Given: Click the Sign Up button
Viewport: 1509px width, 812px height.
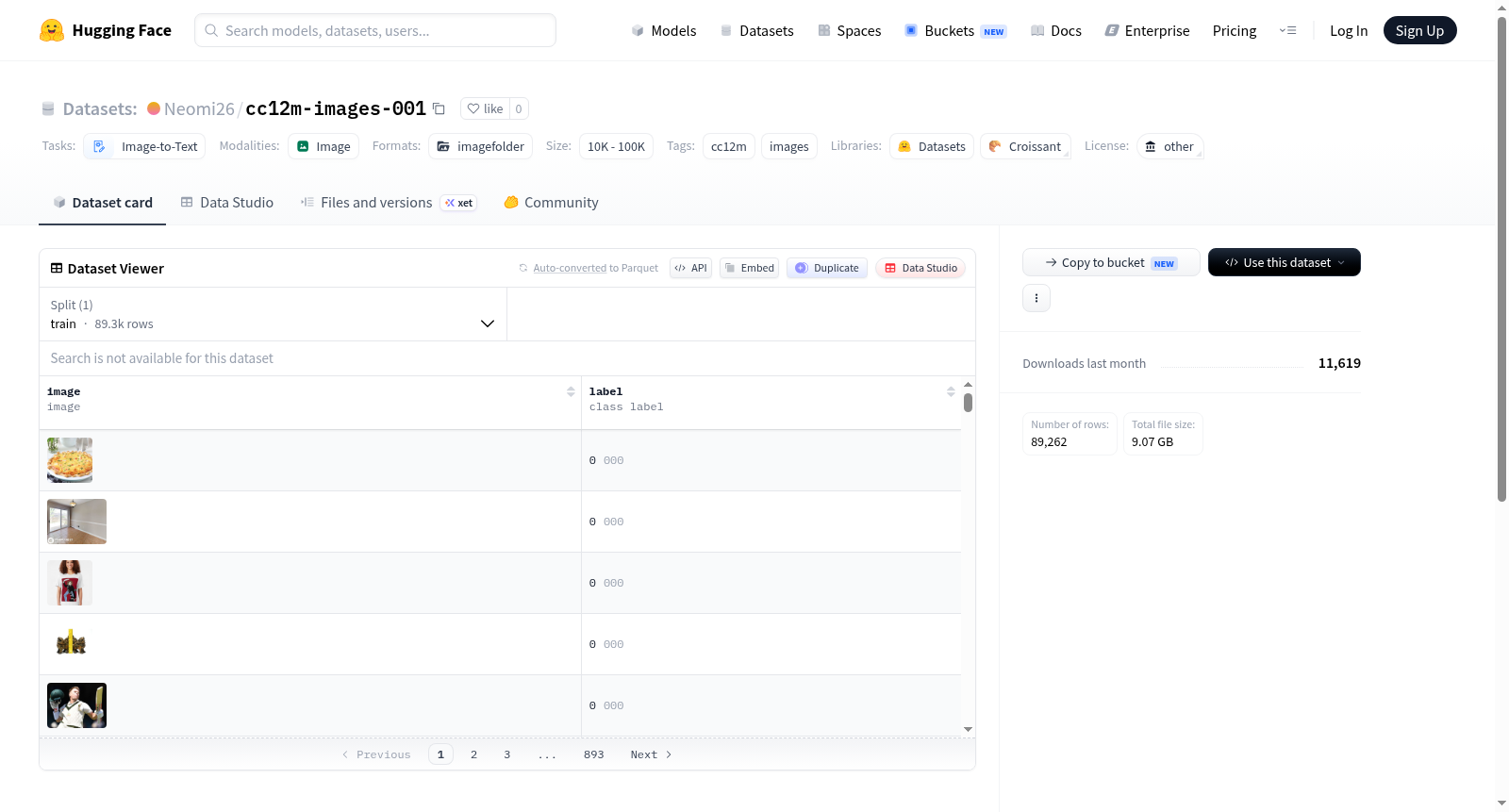Looking at the screenshot, I should (x=1419, y=30).
